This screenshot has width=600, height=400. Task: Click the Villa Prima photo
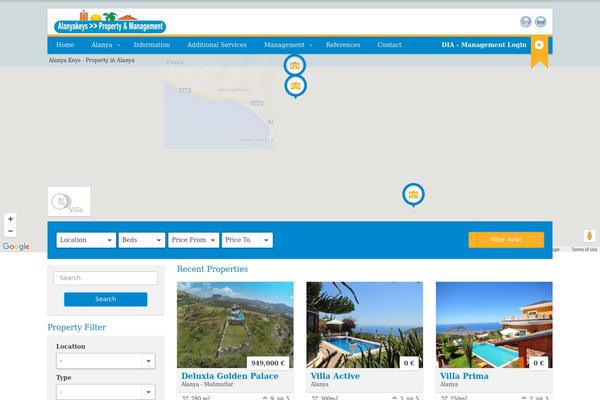tap(494, 325)
